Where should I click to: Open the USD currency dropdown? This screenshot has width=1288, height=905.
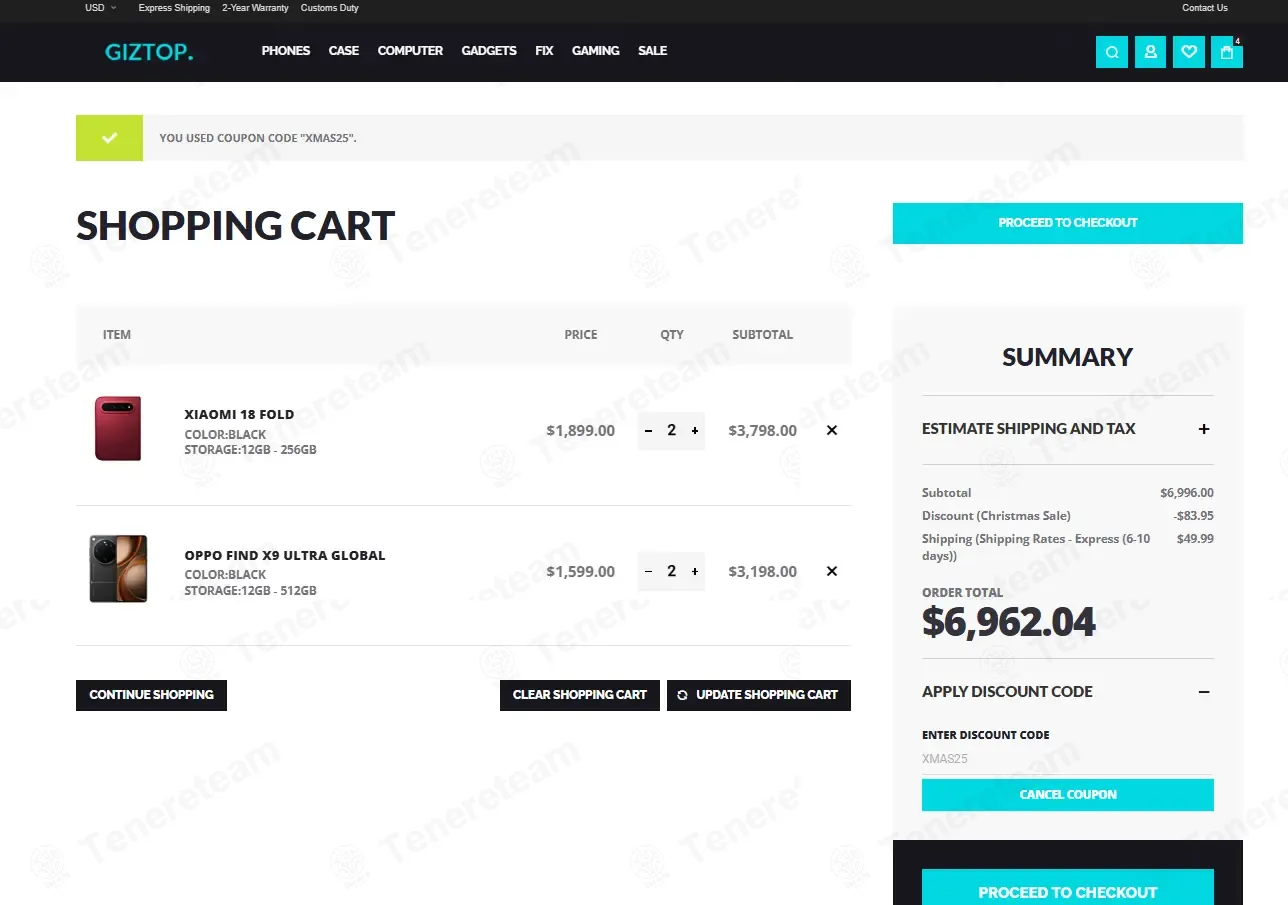(101, 8)
